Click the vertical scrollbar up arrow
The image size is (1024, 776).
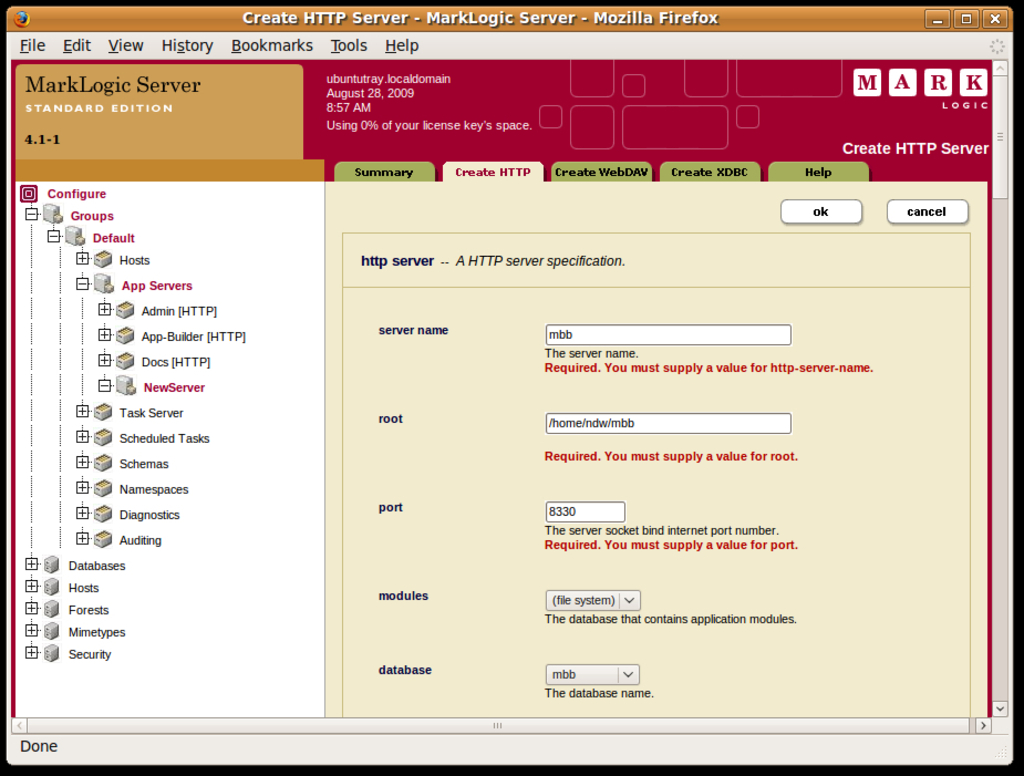[999, 67]
